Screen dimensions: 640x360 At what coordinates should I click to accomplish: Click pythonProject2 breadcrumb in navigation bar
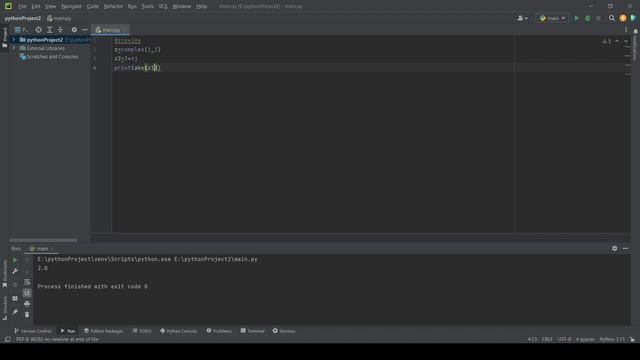(x=23, y=18)
